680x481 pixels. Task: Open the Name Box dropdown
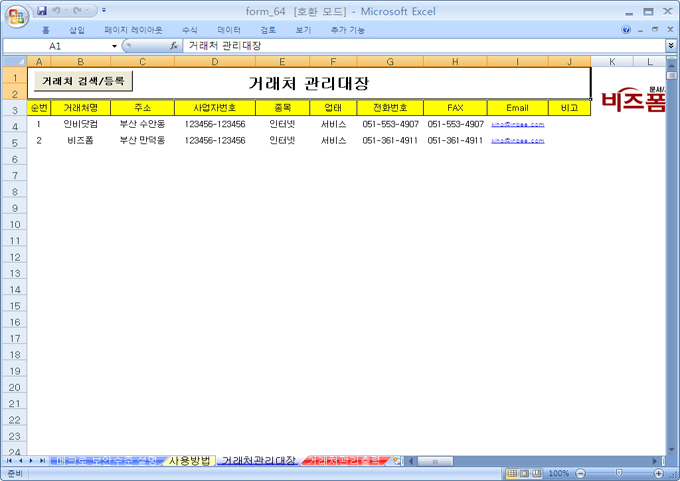tap(114, 46)
